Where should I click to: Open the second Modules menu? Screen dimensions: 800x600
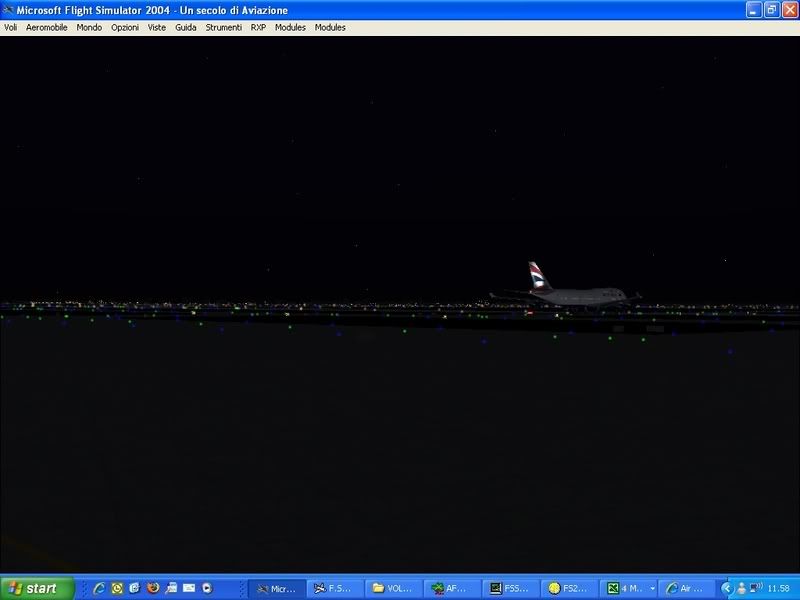point(330,28)
